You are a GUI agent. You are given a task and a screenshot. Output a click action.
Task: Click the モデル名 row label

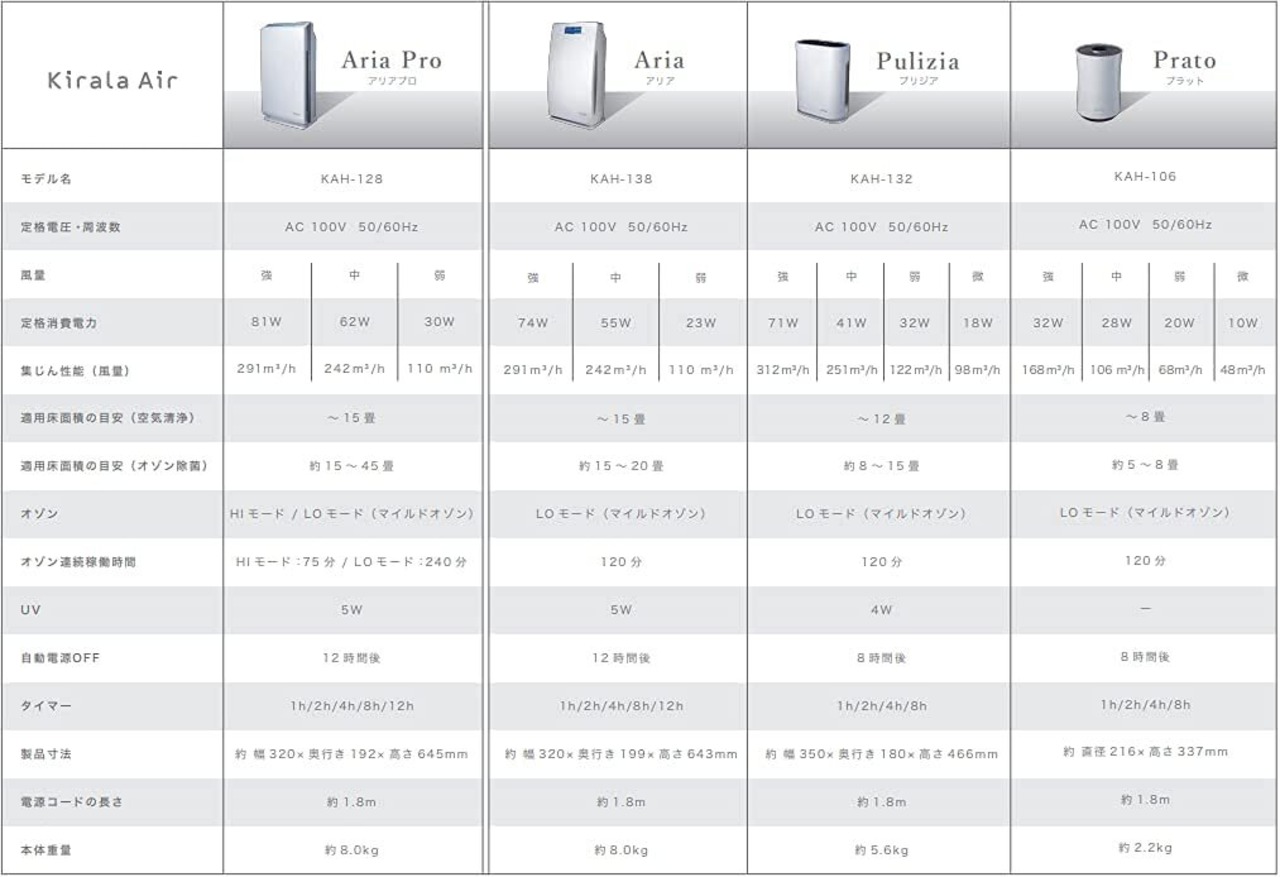tap(46, 179)
